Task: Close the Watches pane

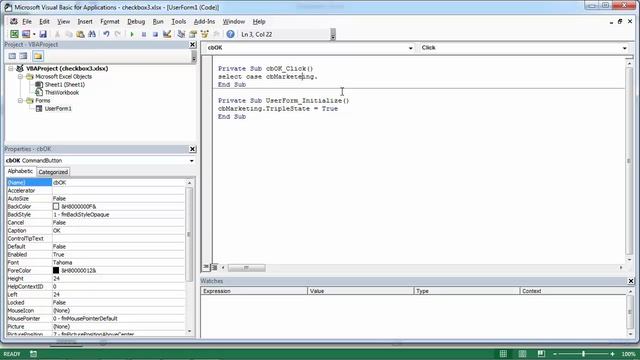Action: (631, 281)
